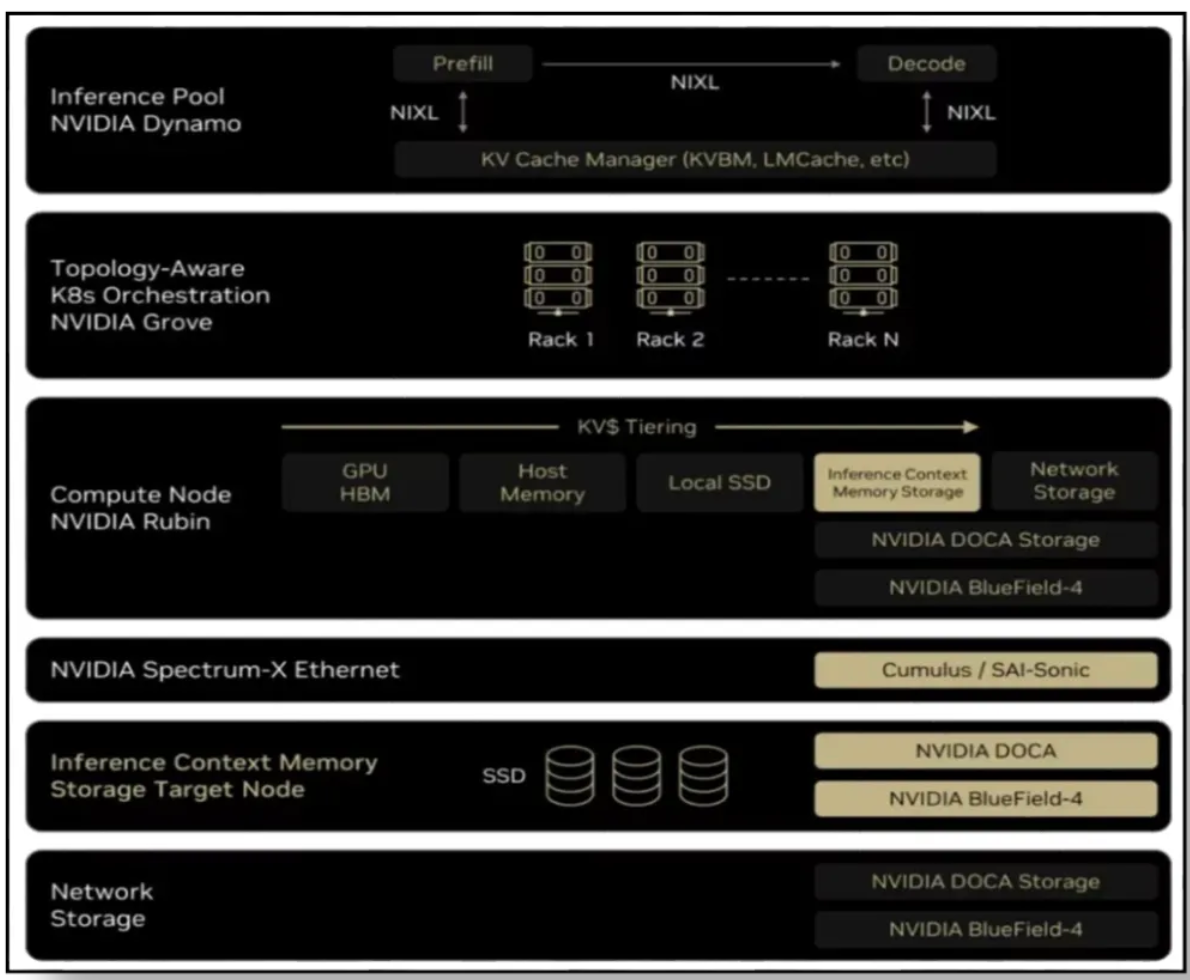
Task: Click the NIXL arrow beside Prefill
Action: click(463, 112)
